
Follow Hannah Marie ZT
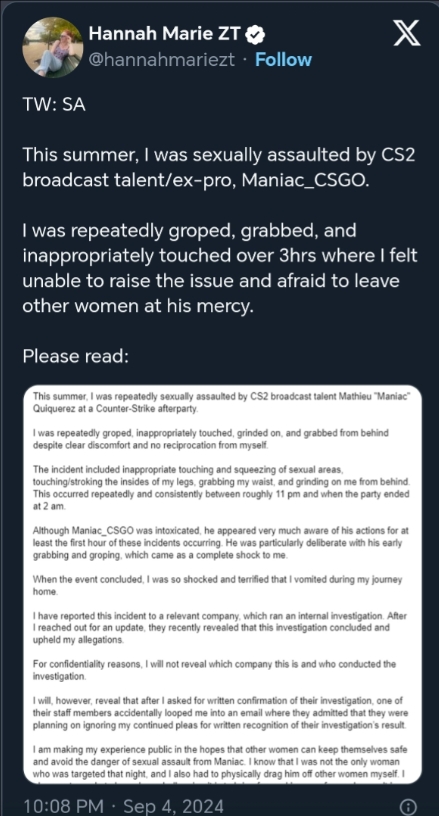click(283, 60)
